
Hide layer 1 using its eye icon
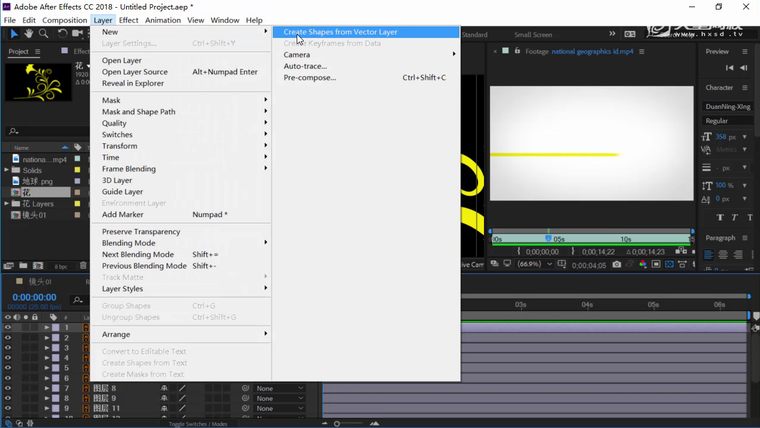[8, 328]
